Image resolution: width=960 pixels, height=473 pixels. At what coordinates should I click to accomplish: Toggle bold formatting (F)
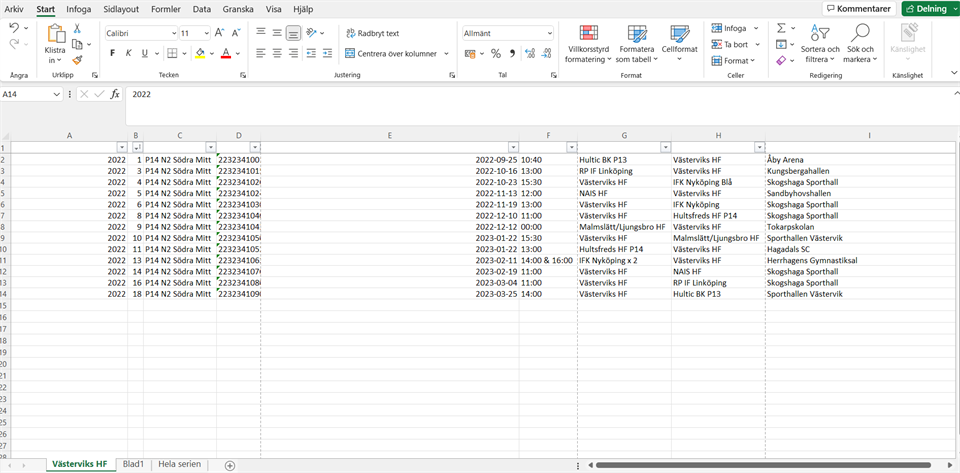112,53
